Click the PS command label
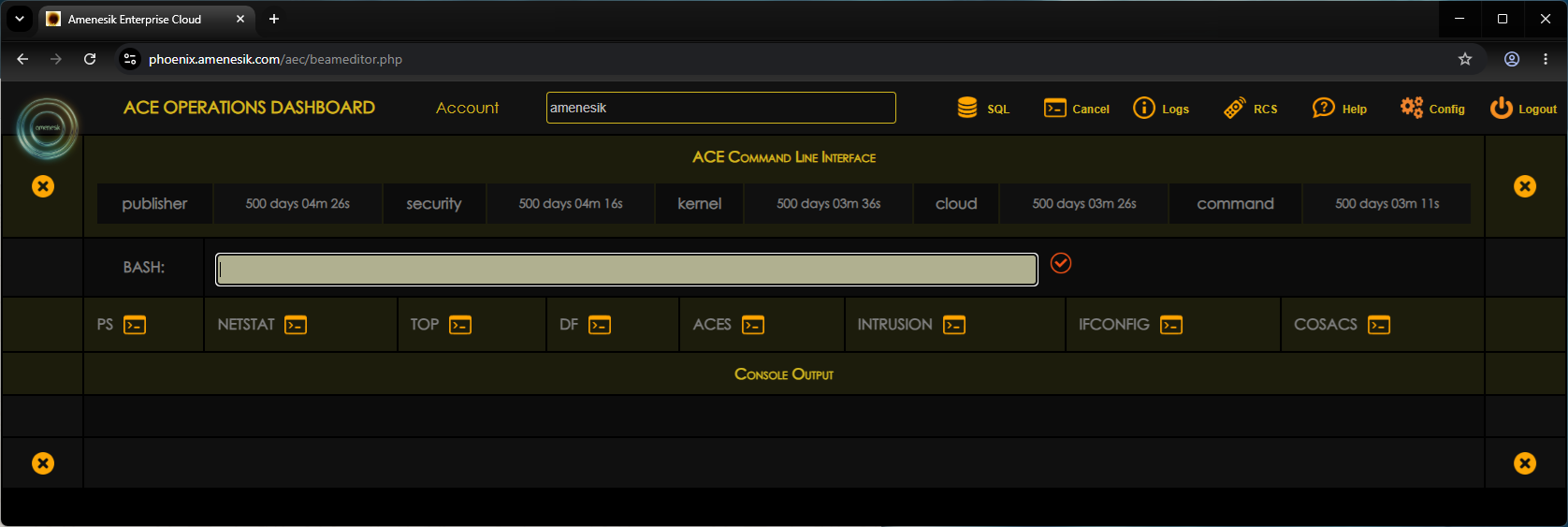 pos(105,324)
